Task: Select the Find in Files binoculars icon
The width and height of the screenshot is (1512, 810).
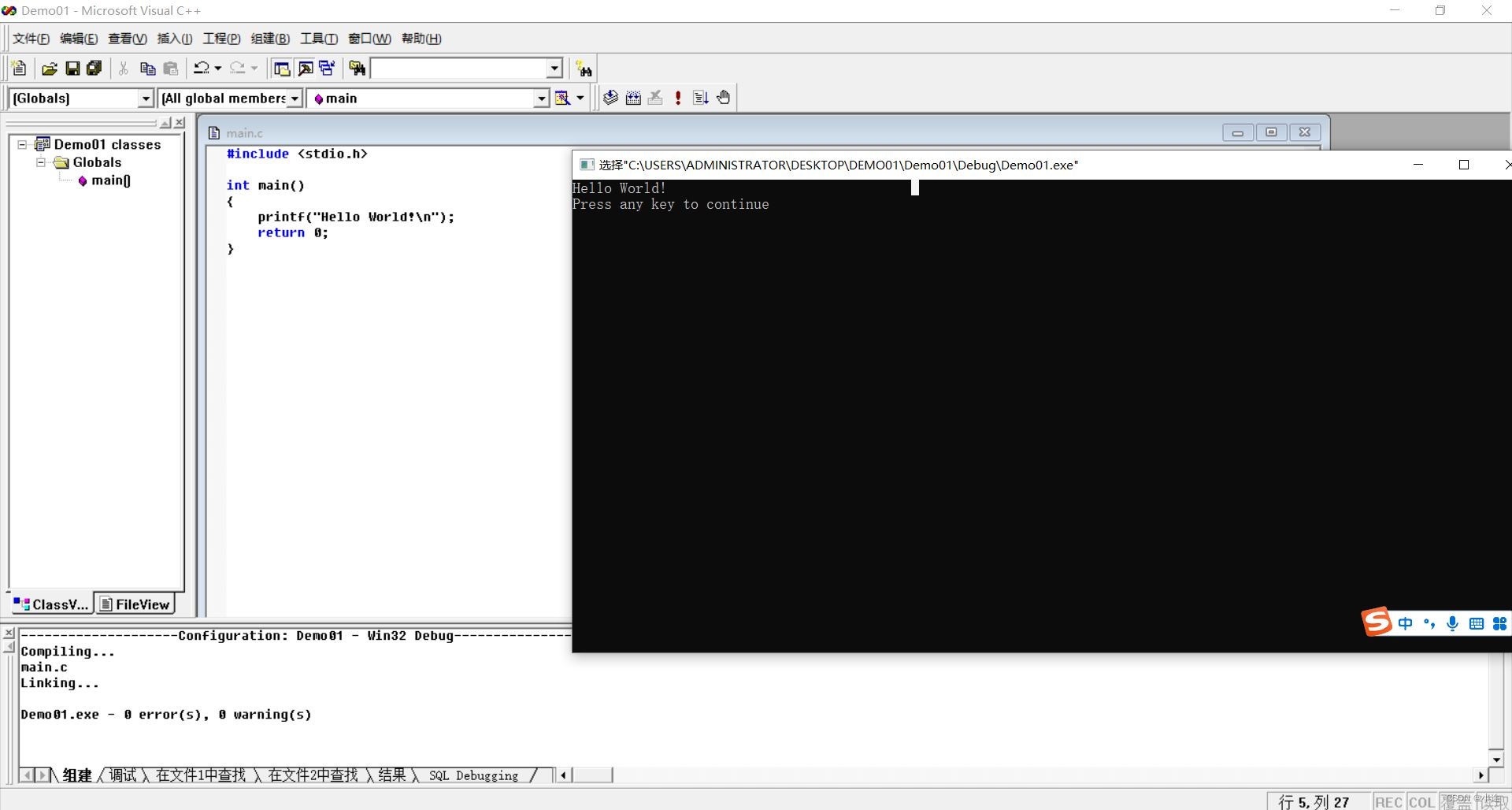Action: tap(356, 68)
